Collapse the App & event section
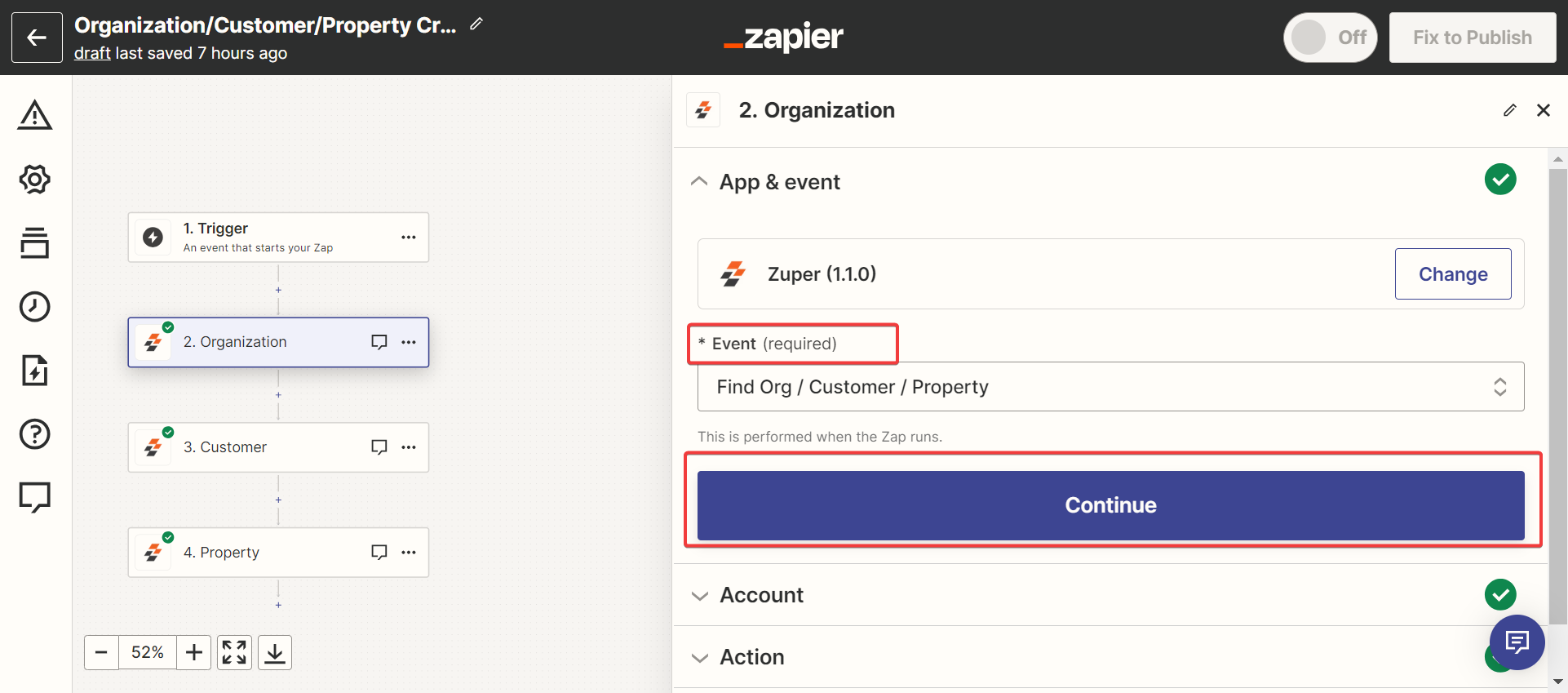 click(x=699, y=182)
